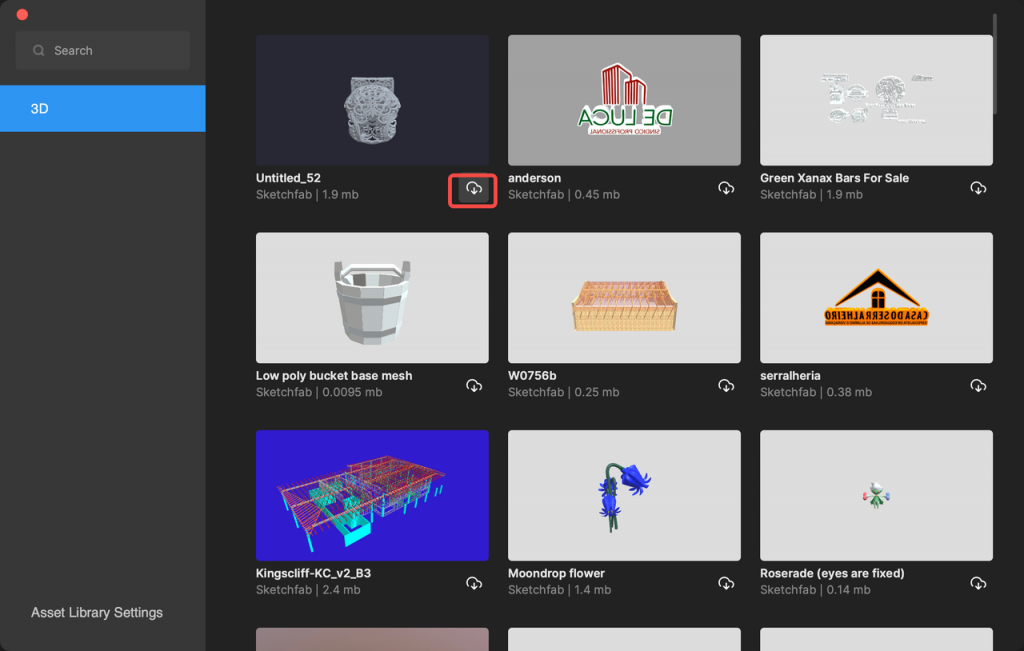Click "Sketchfab | 1.9 mb" under Untitled_52
The image size is (1024, 651).
pyautogui.click(x=307, y=195)
